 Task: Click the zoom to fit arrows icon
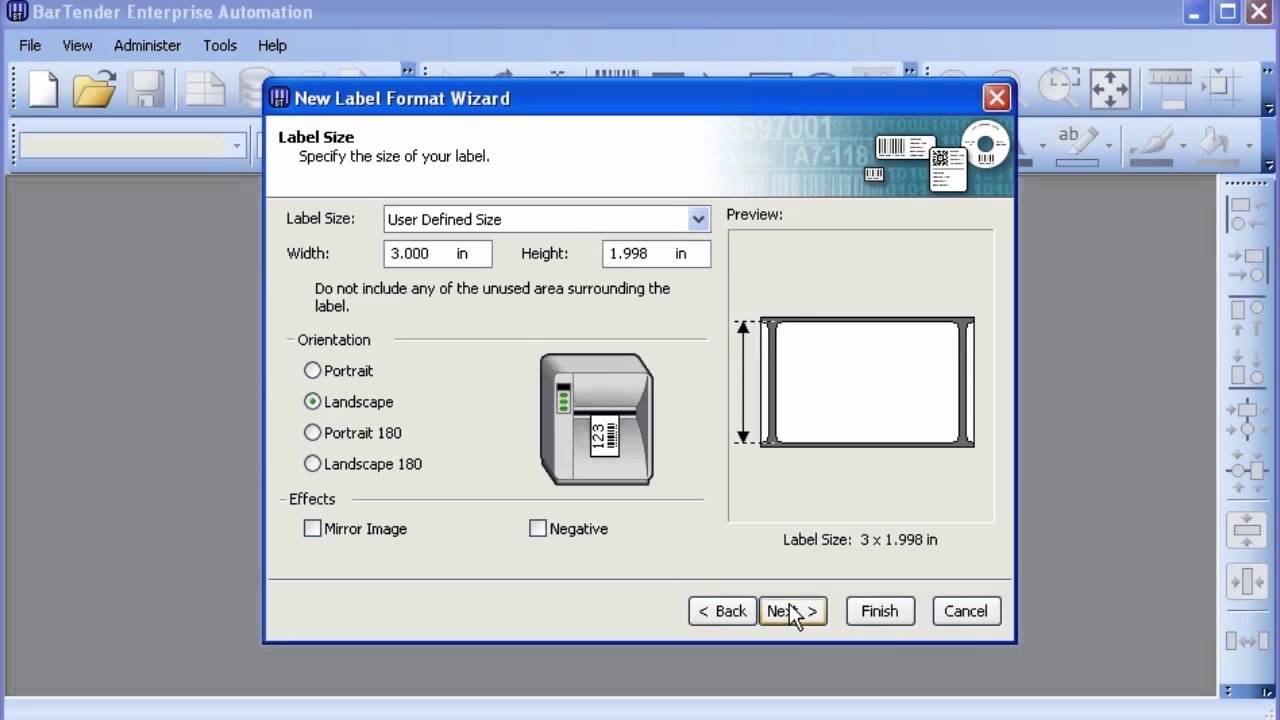coord(1110,89)
